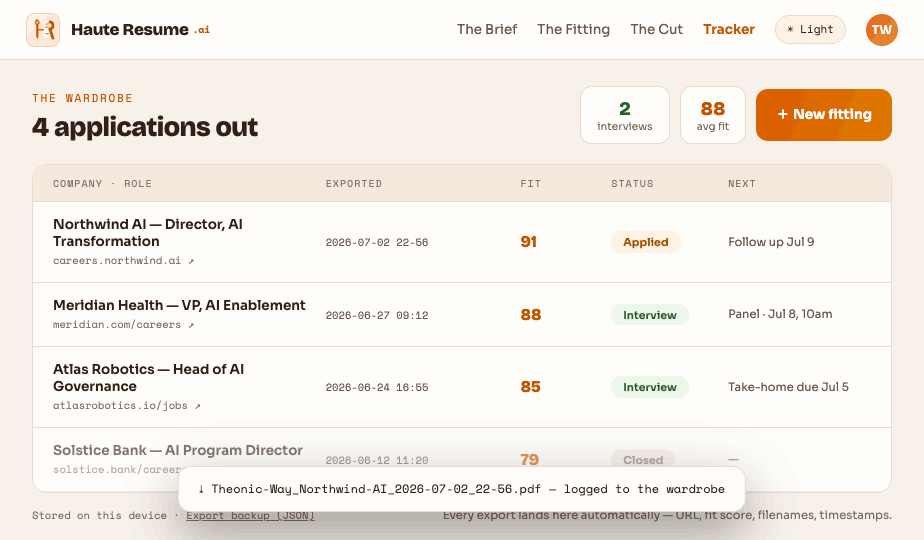
Task: Open the 2 interviews stat card
Action: [625, 115]
